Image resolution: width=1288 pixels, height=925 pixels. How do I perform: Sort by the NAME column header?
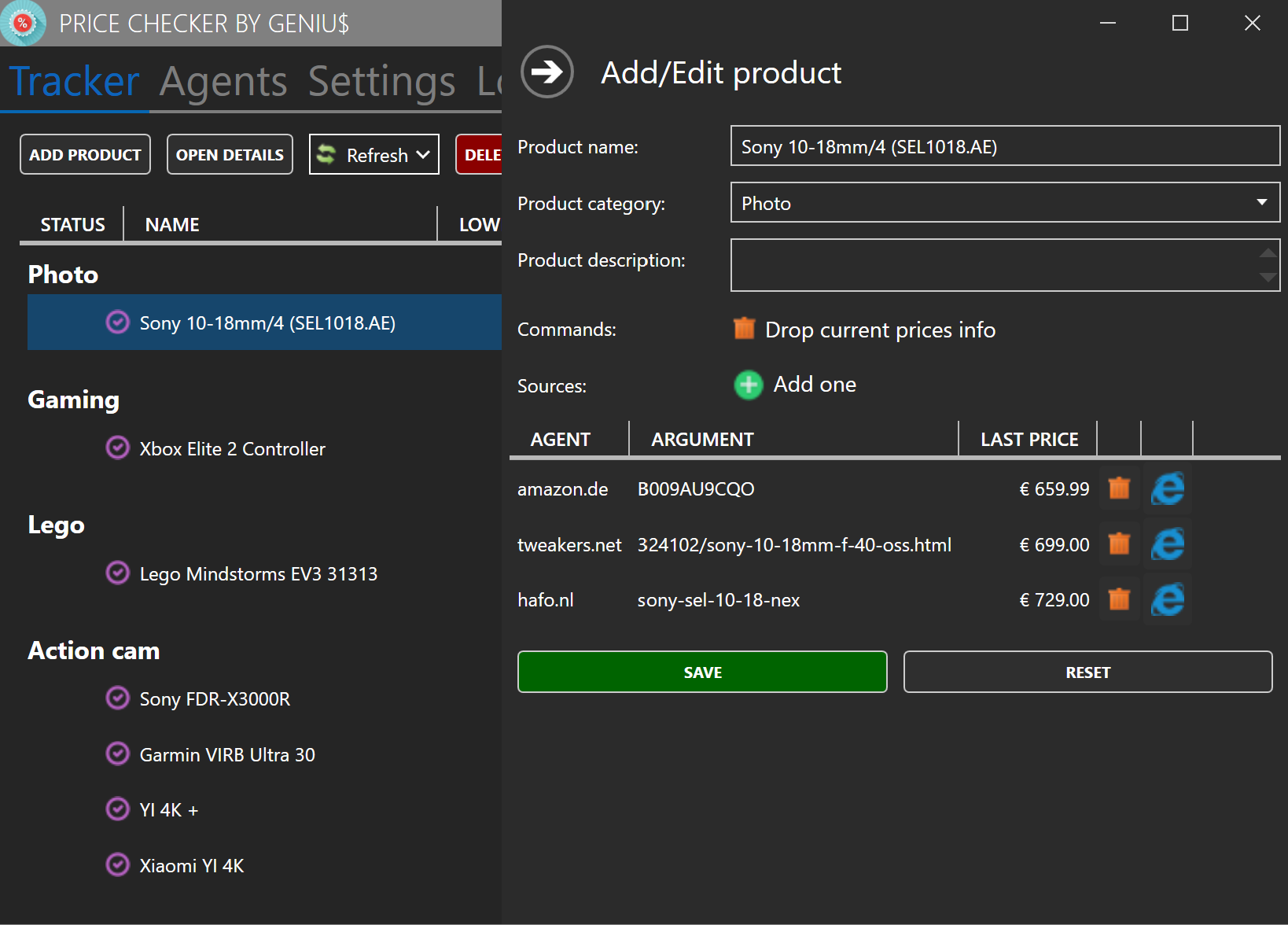172,224
